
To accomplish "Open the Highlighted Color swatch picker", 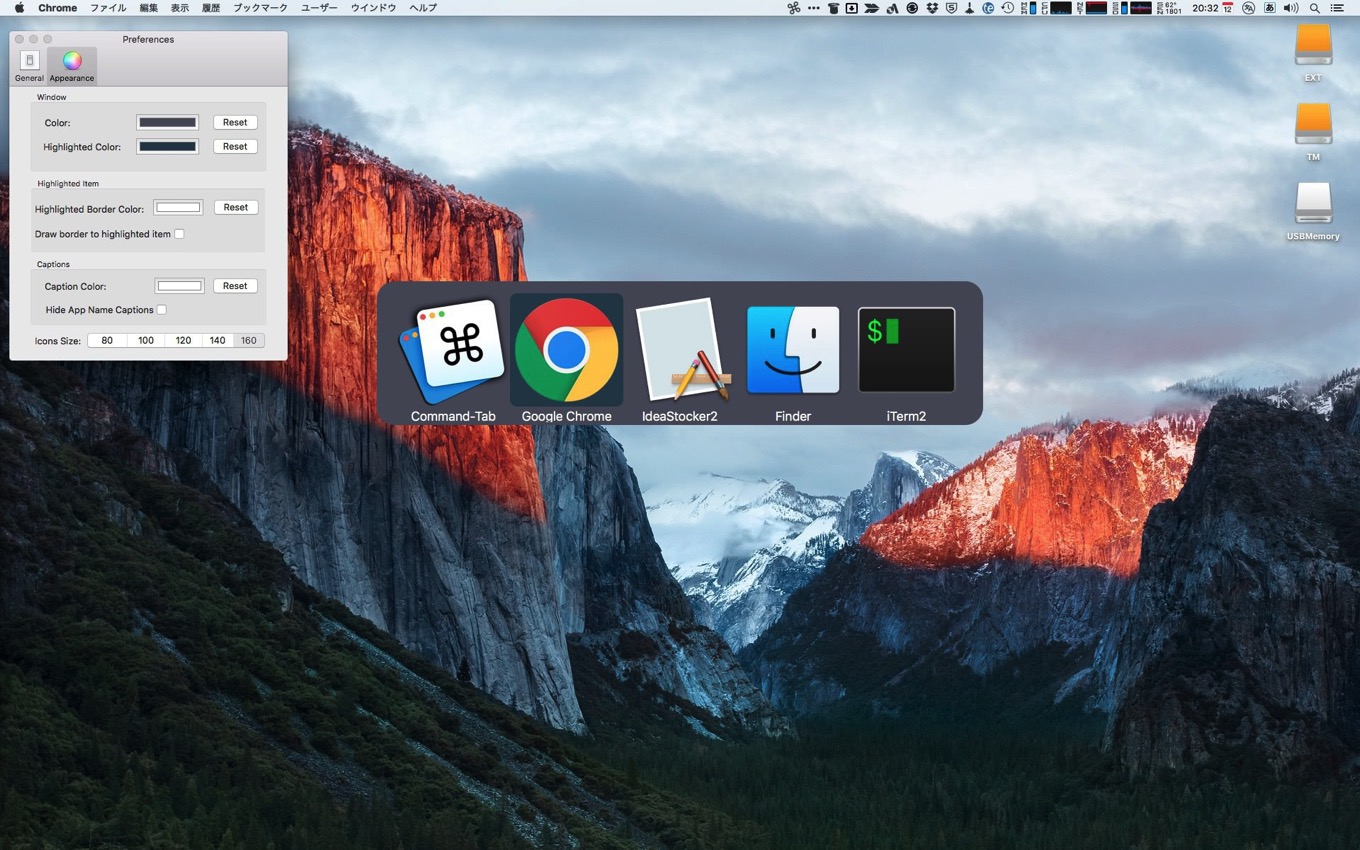I will pyautogui.click(x=167, y=146).
